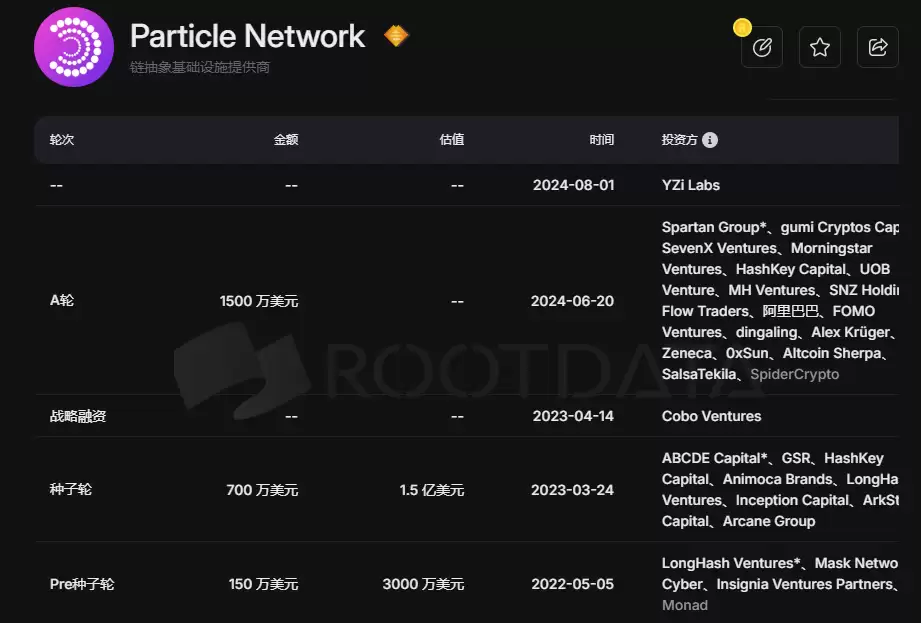Toggle the favorite star for Particle Network
This screenshot has height=623, width=921.
pos(819,47)
